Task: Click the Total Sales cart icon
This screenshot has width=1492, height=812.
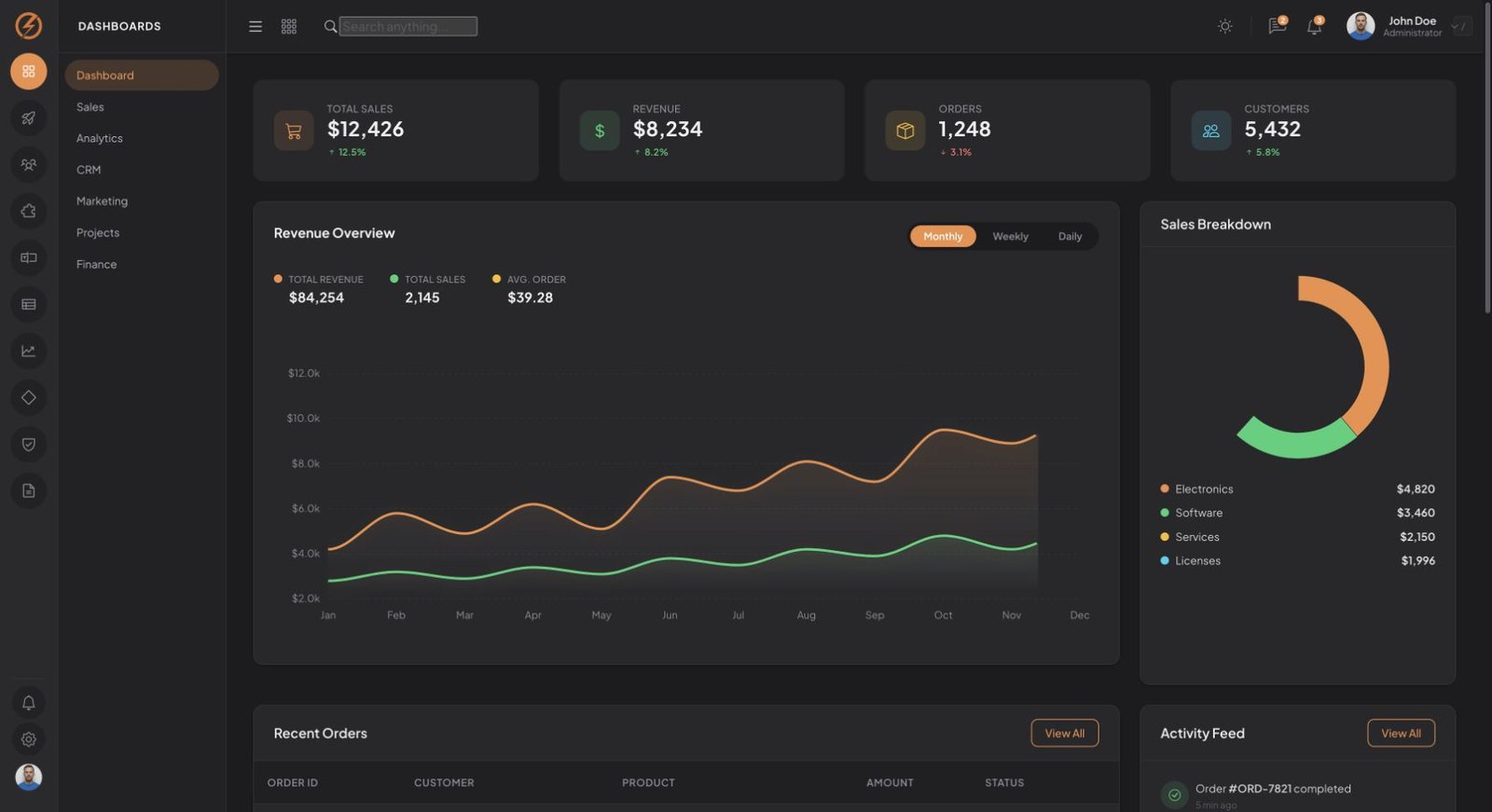Action: click(294, 131)
